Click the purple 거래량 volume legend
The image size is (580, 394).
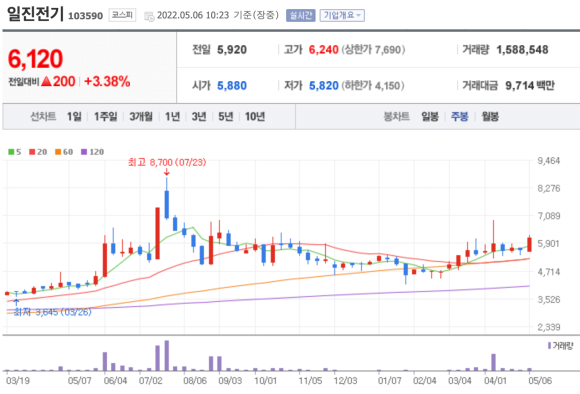[560, 346]
